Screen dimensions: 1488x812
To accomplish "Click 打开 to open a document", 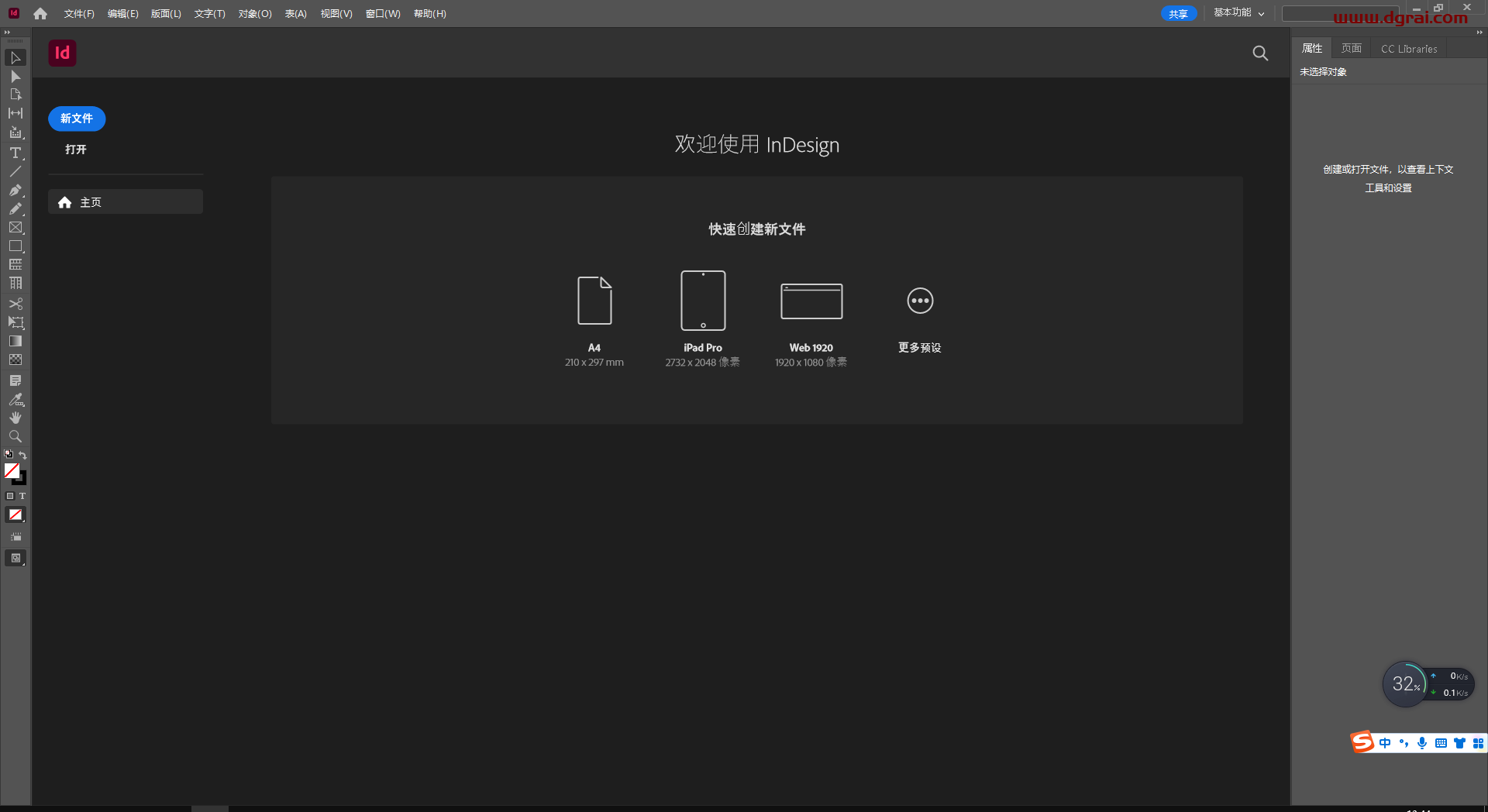I will (x=75, y=150).
